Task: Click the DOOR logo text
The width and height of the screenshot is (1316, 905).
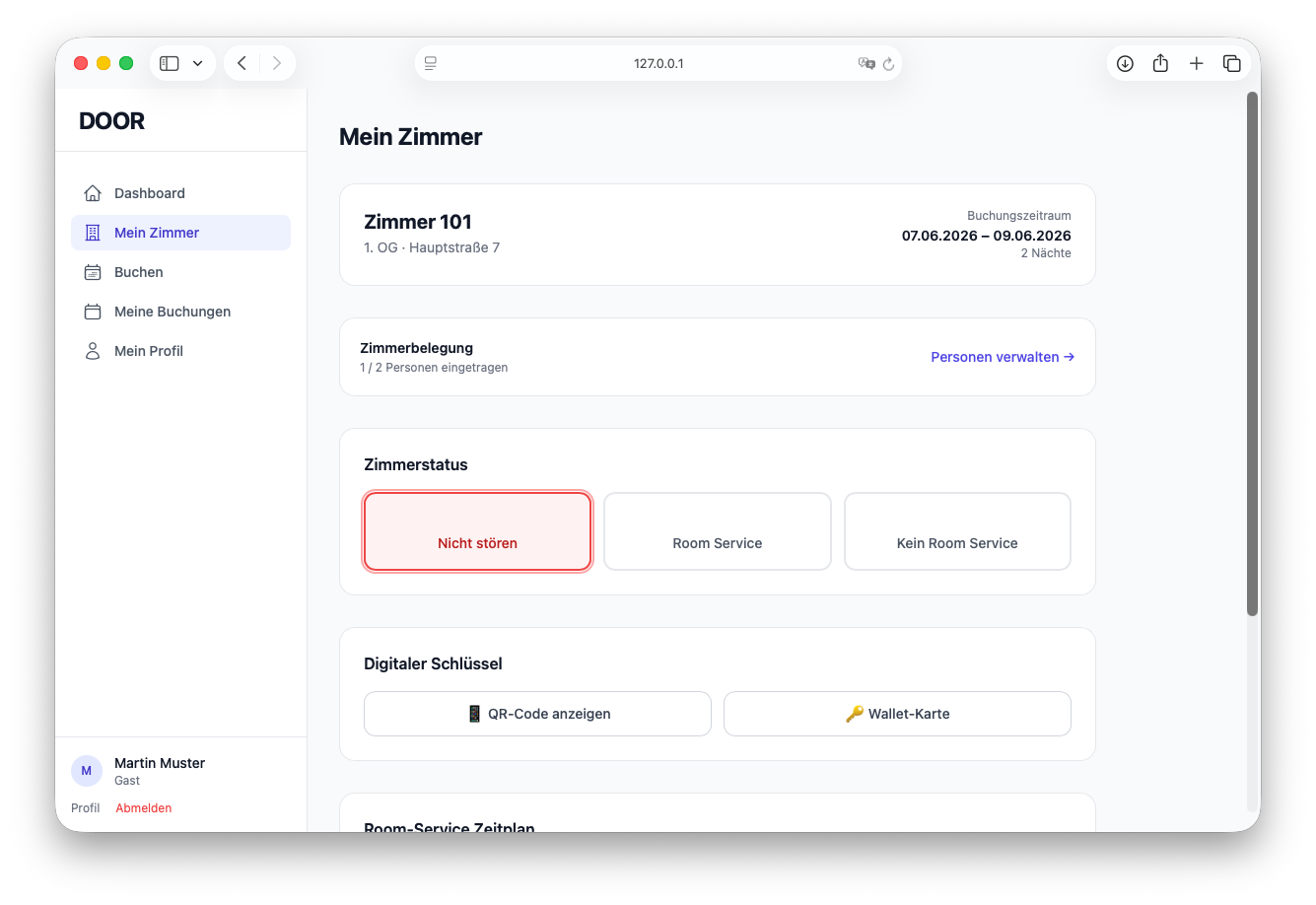Action: (111, 121)
